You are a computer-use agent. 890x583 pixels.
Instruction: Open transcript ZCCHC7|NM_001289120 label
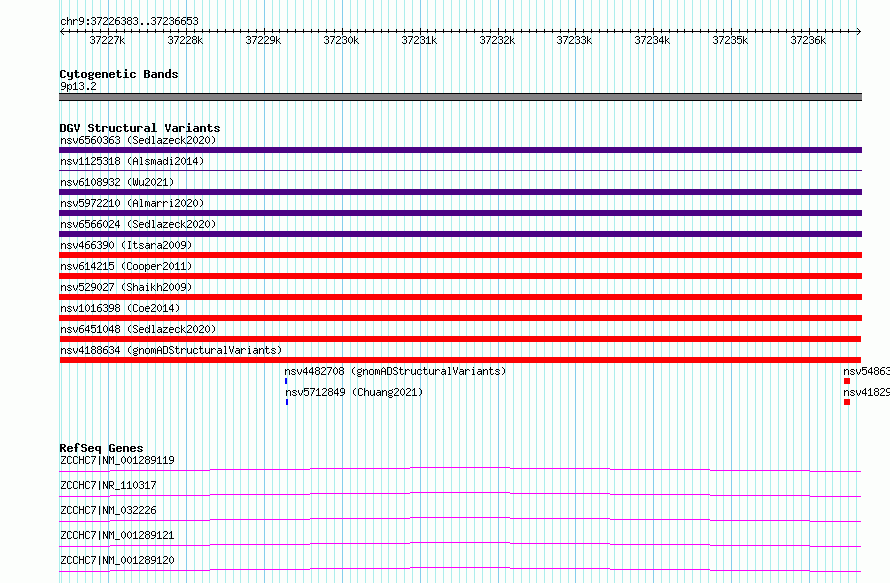pos(117,560)
